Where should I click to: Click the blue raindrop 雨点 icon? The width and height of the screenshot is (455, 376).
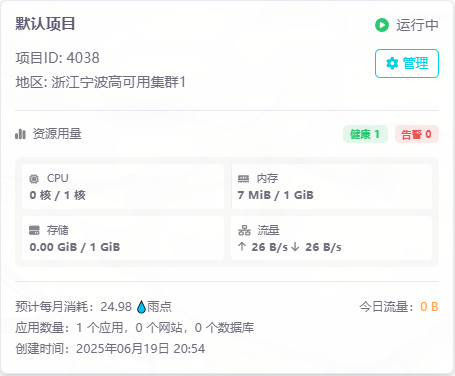[141, 307]
